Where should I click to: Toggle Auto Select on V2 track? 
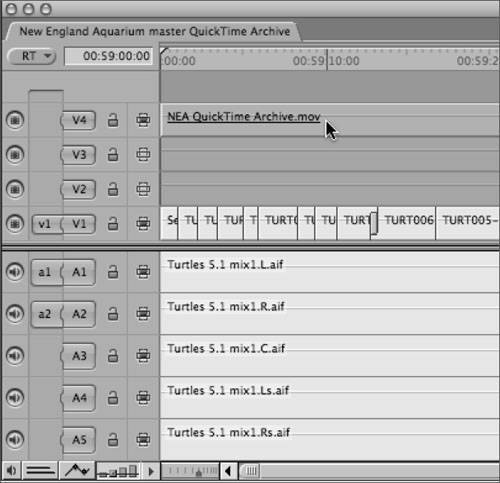[143, 189]
